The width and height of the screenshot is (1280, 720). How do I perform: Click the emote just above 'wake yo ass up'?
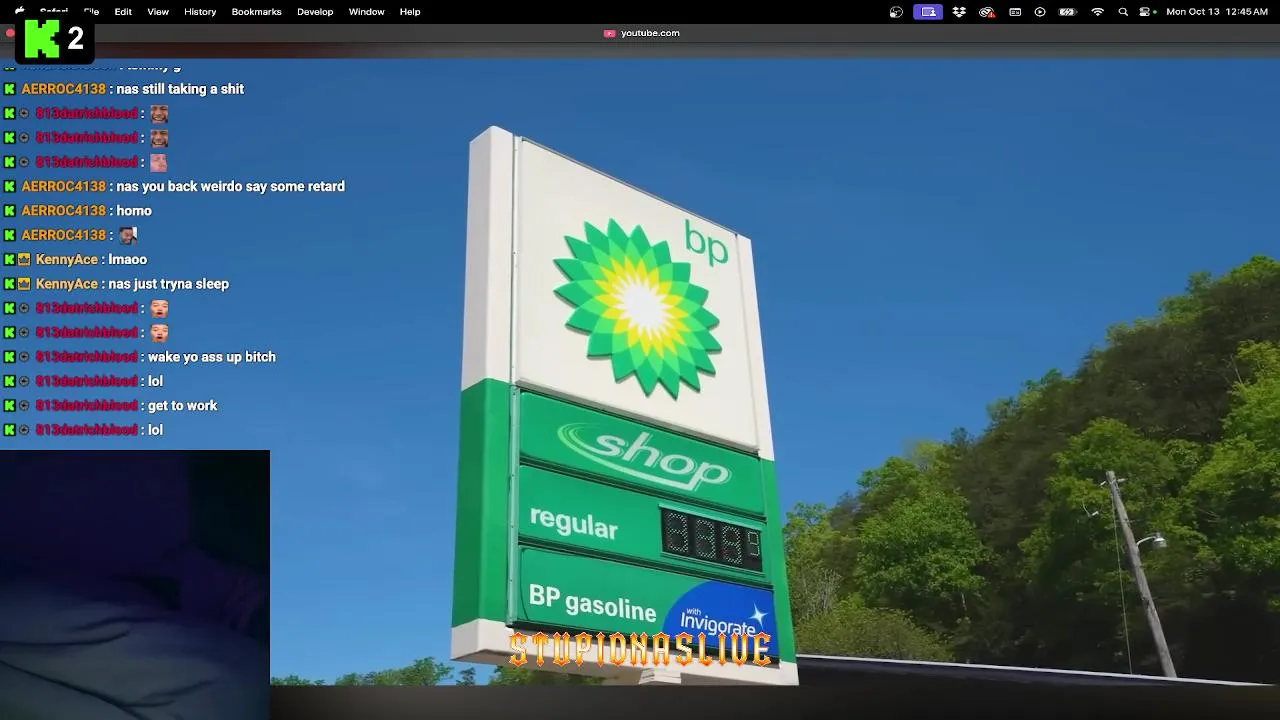[159, 333]
